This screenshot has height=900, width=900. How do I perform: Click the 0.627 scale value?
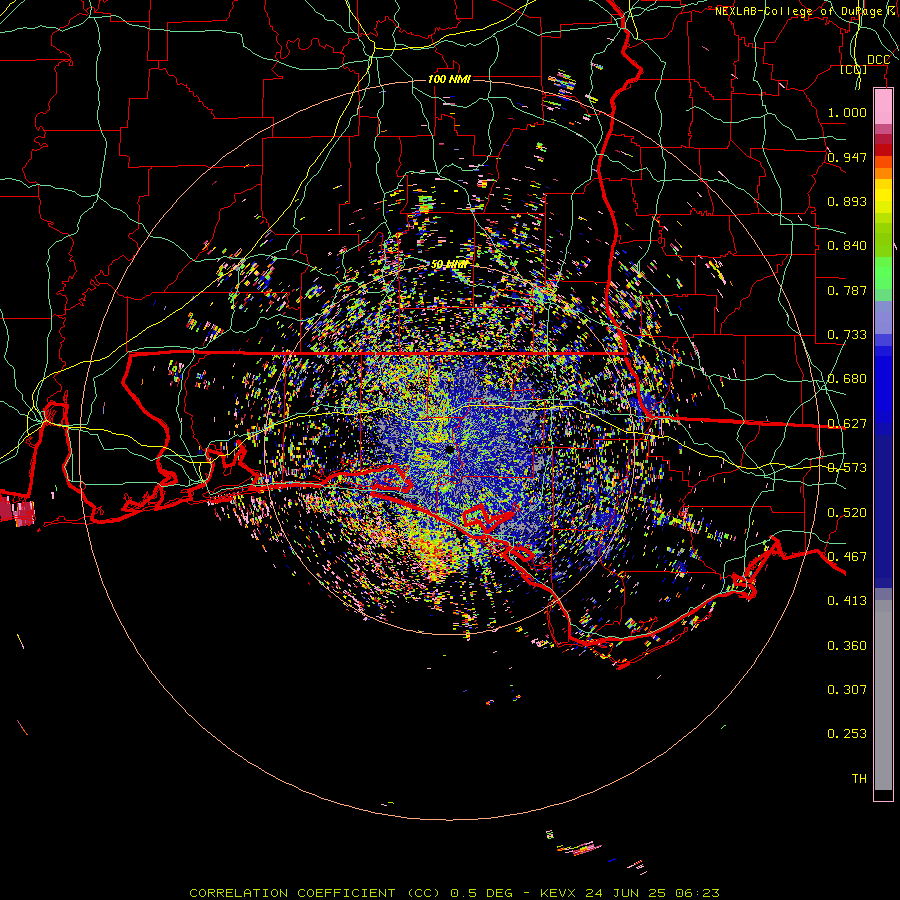(847, 424)
